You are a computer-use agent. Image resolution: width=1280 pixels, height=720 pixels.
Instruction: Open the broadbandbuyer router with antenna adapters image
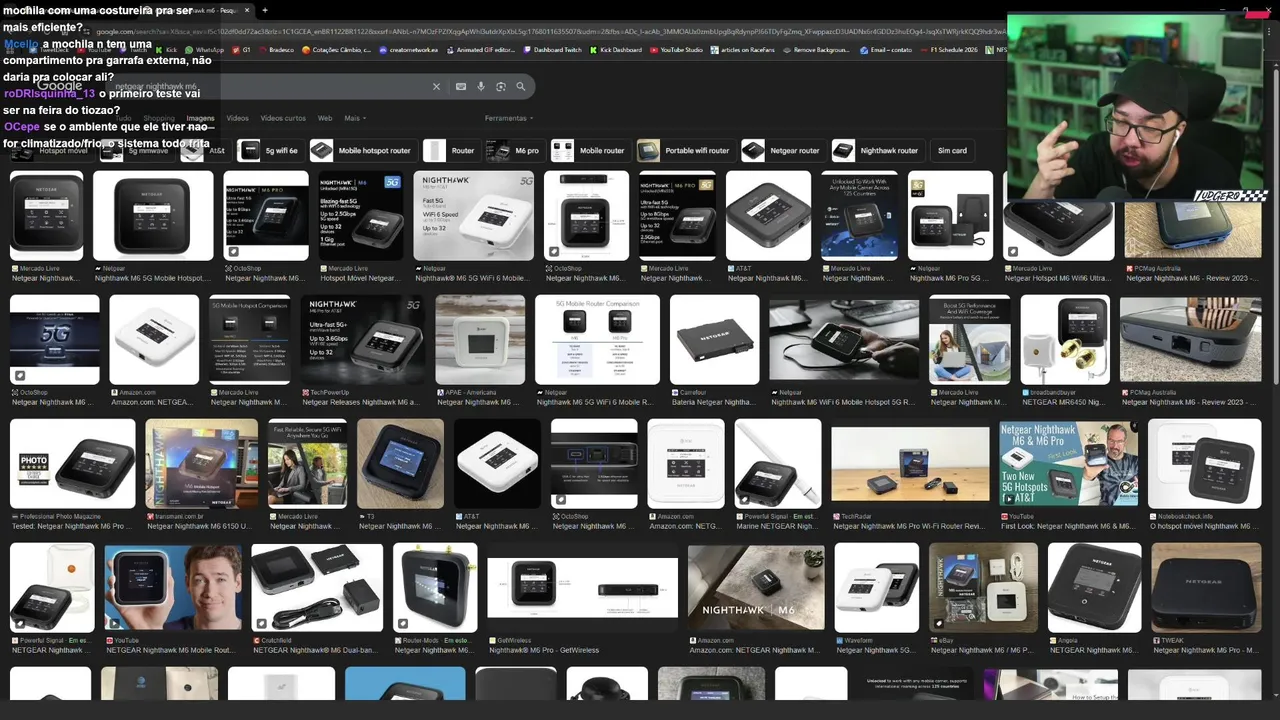pyautogui.click(x=1065, y=340)
